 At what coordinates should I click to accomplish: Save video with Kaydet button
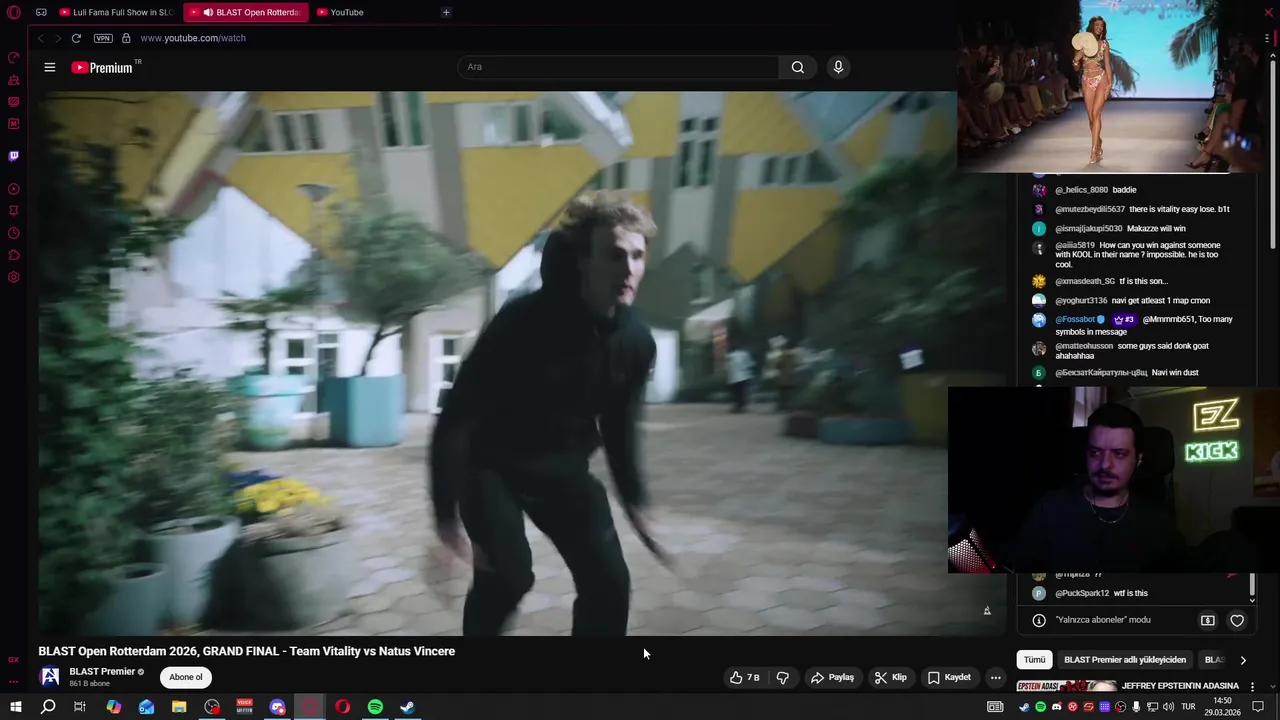click(x=949, y=677)
